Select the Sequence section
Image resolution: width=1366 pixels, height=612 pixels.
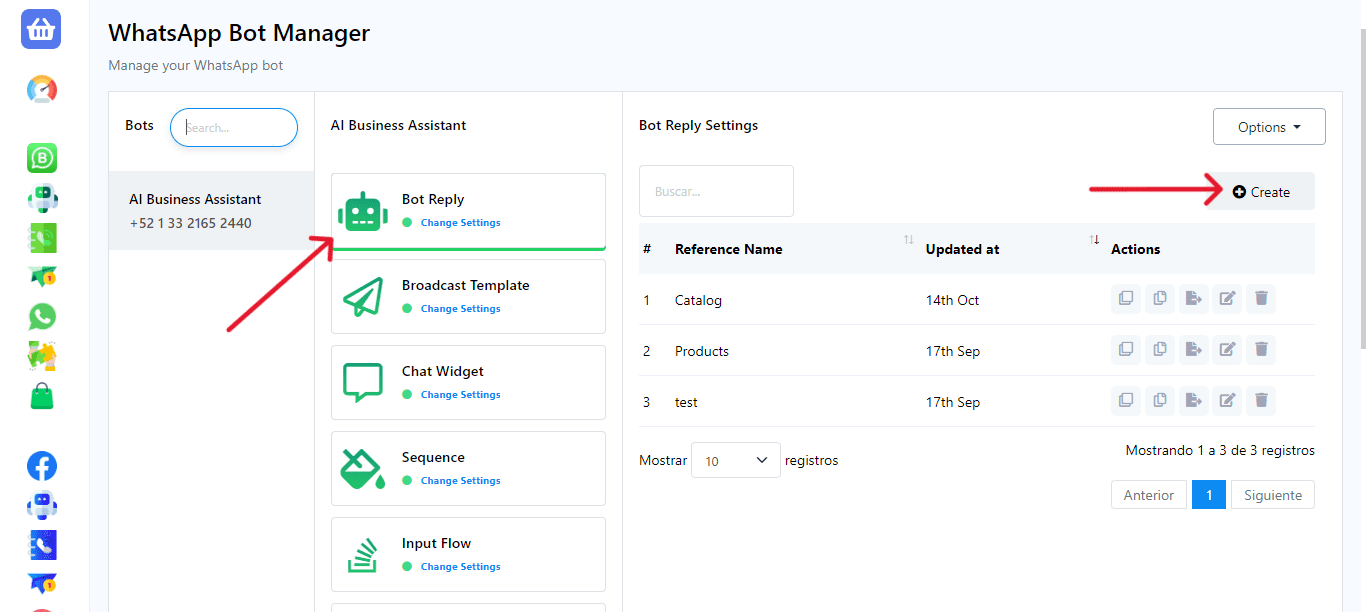[x=468, y=468]
